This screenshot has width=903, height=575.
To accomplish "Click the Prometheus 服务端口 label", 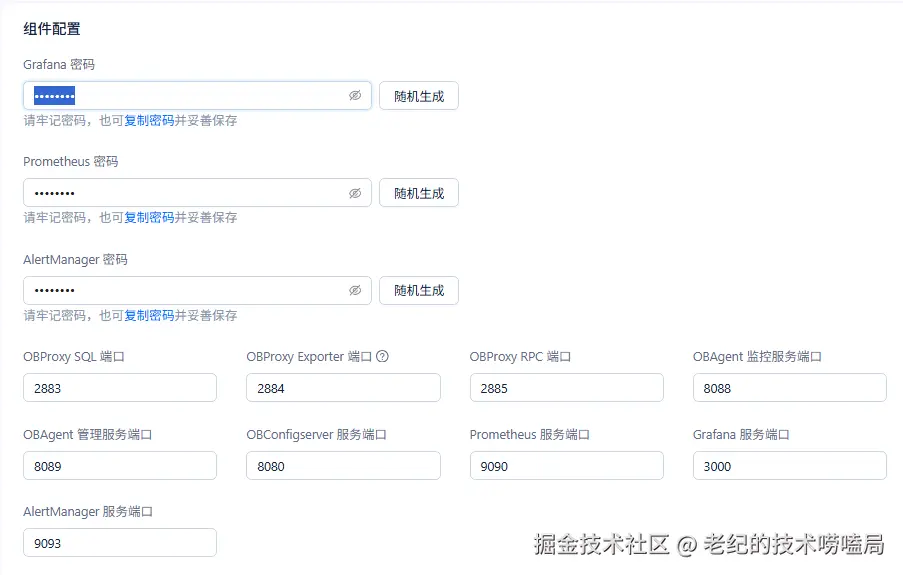I will 529,435.
